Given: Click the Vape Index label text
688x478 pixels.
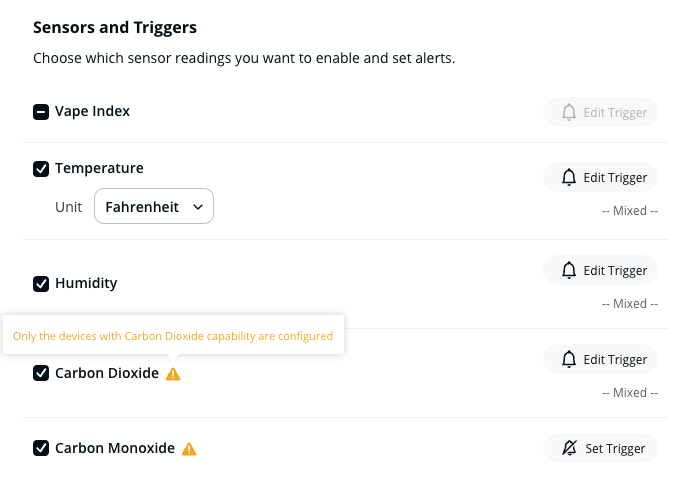Looking at the screenshot, I should (92, 112).
